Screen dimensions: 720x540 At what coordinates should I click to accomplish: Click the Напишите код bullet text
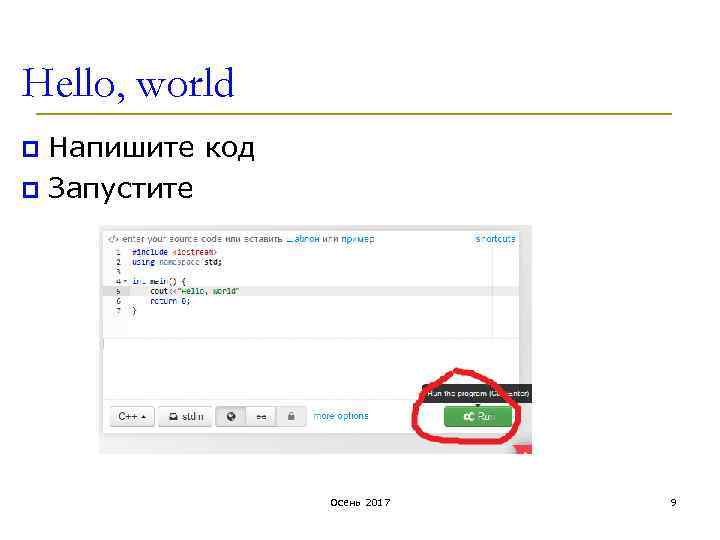coord(152,148)
